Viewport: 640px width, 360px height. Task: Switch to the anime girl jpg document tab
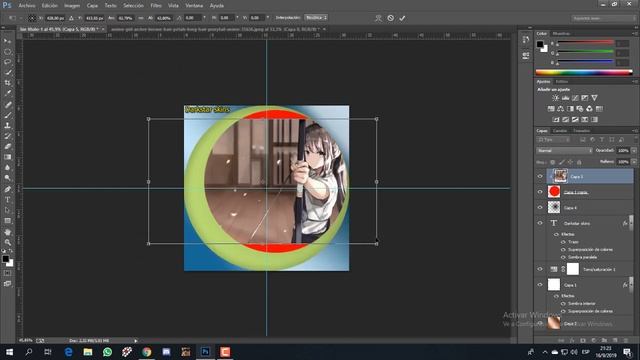coord(216,29)
